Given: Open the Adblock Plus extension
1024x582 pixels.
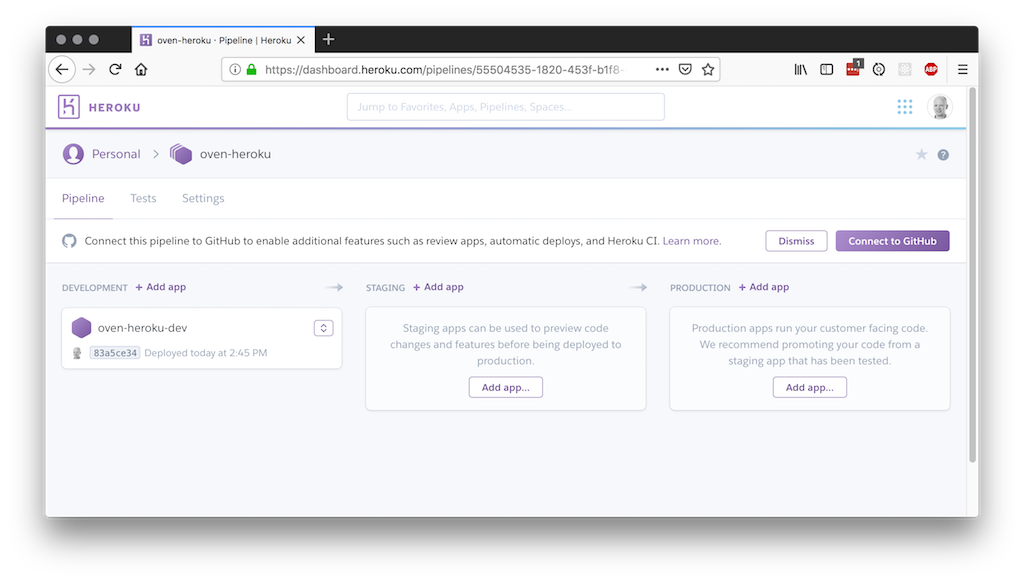Looking at the screenshot, I should point(931,69).
